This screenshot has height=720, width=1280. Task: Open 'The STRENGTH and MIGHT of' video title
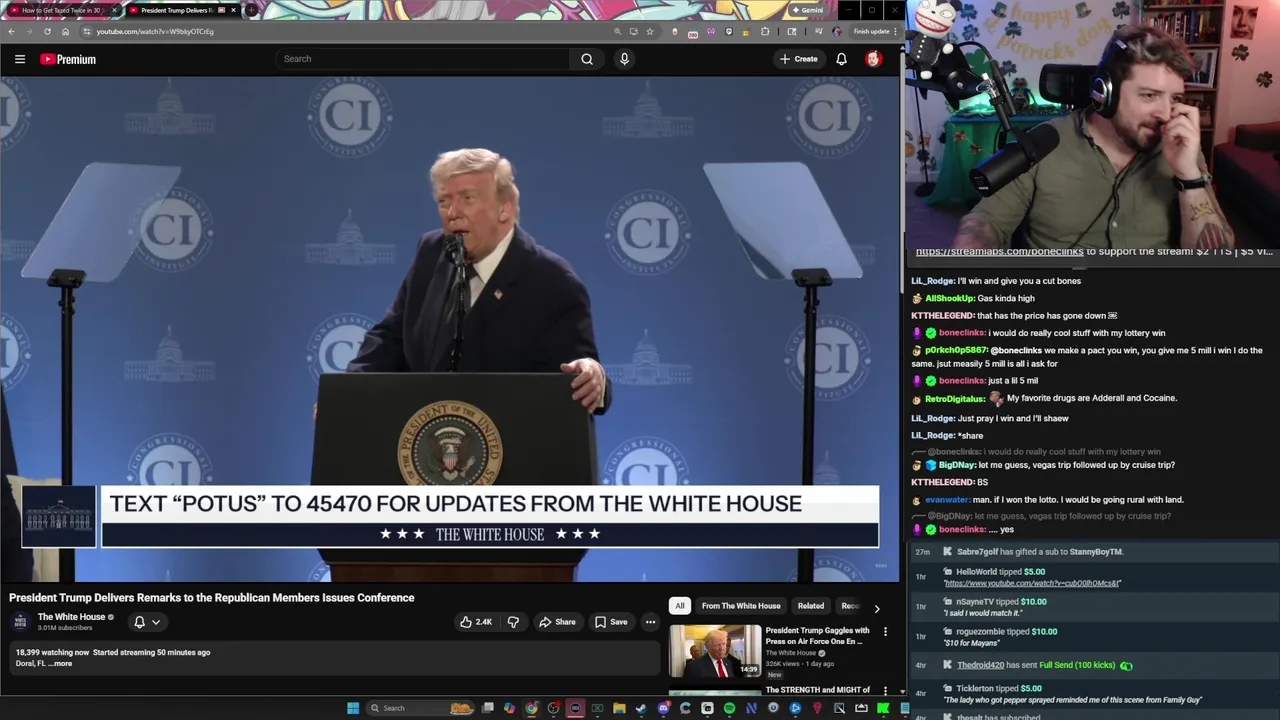[817, 690]
